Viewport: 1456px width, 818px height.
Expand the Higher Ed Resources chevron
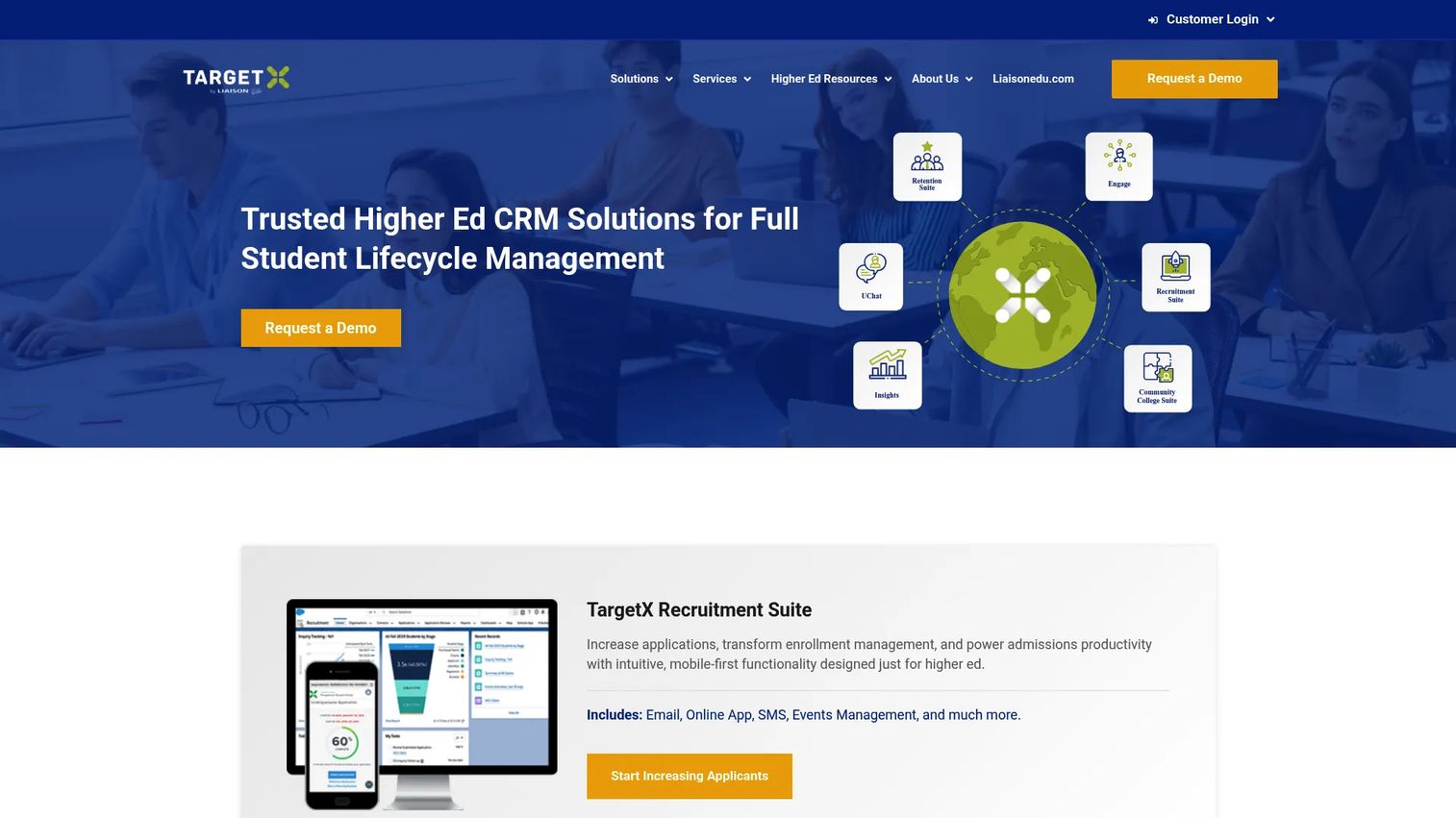pyautogui.click(x=888, y=80)
